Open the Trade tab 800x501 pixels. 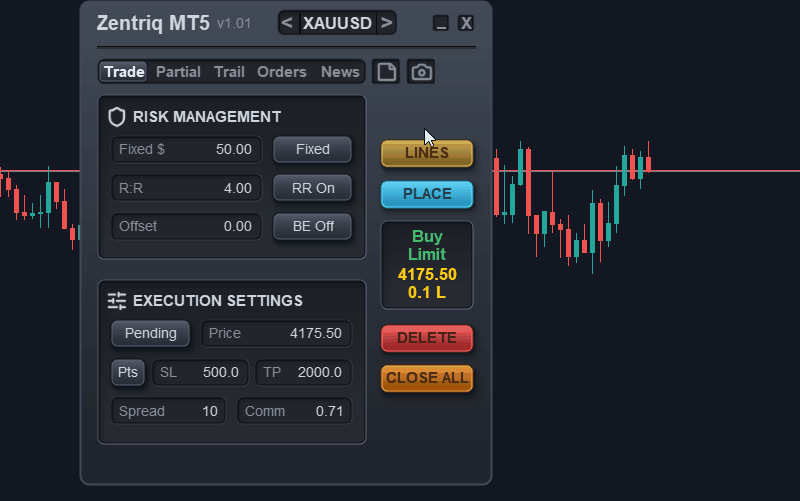[x=124, y=72]
